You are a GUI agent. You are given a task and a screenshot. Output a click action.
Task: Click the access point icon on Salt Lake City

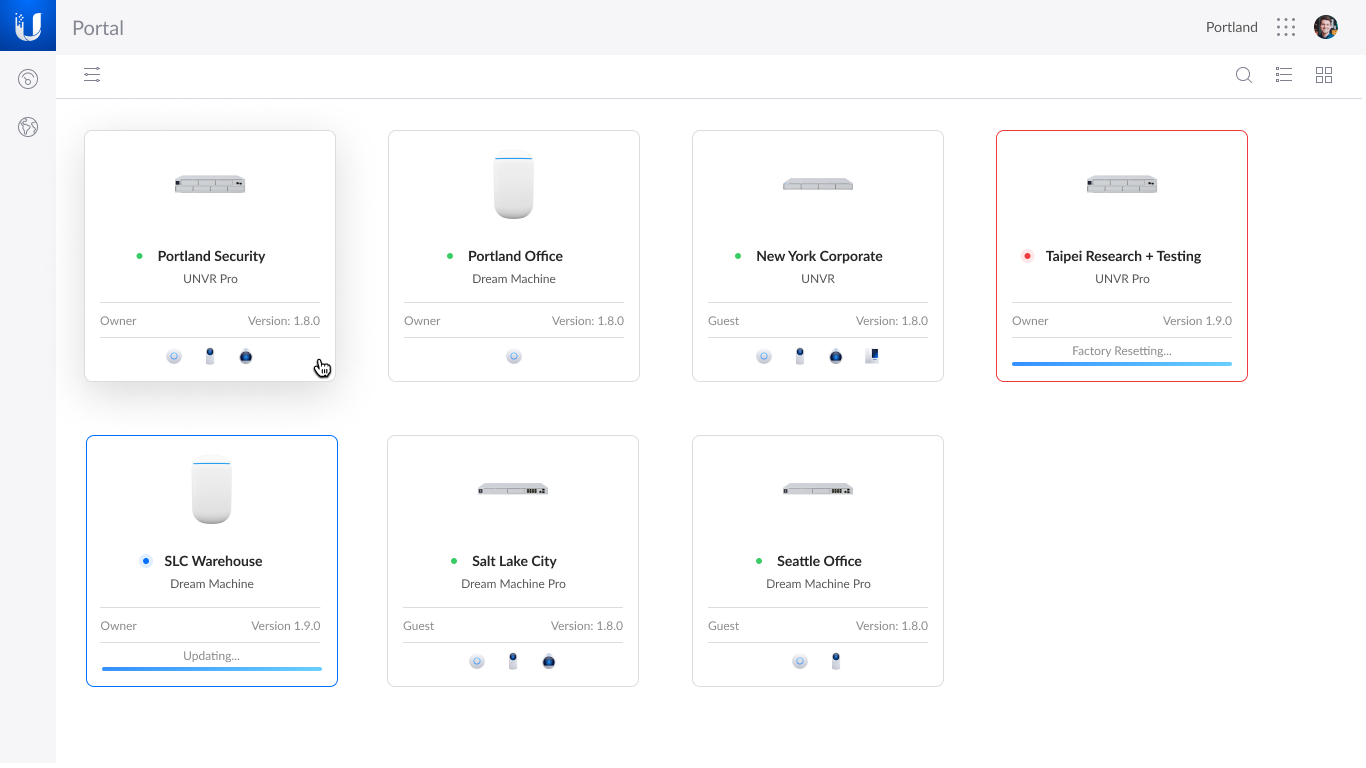477,661
